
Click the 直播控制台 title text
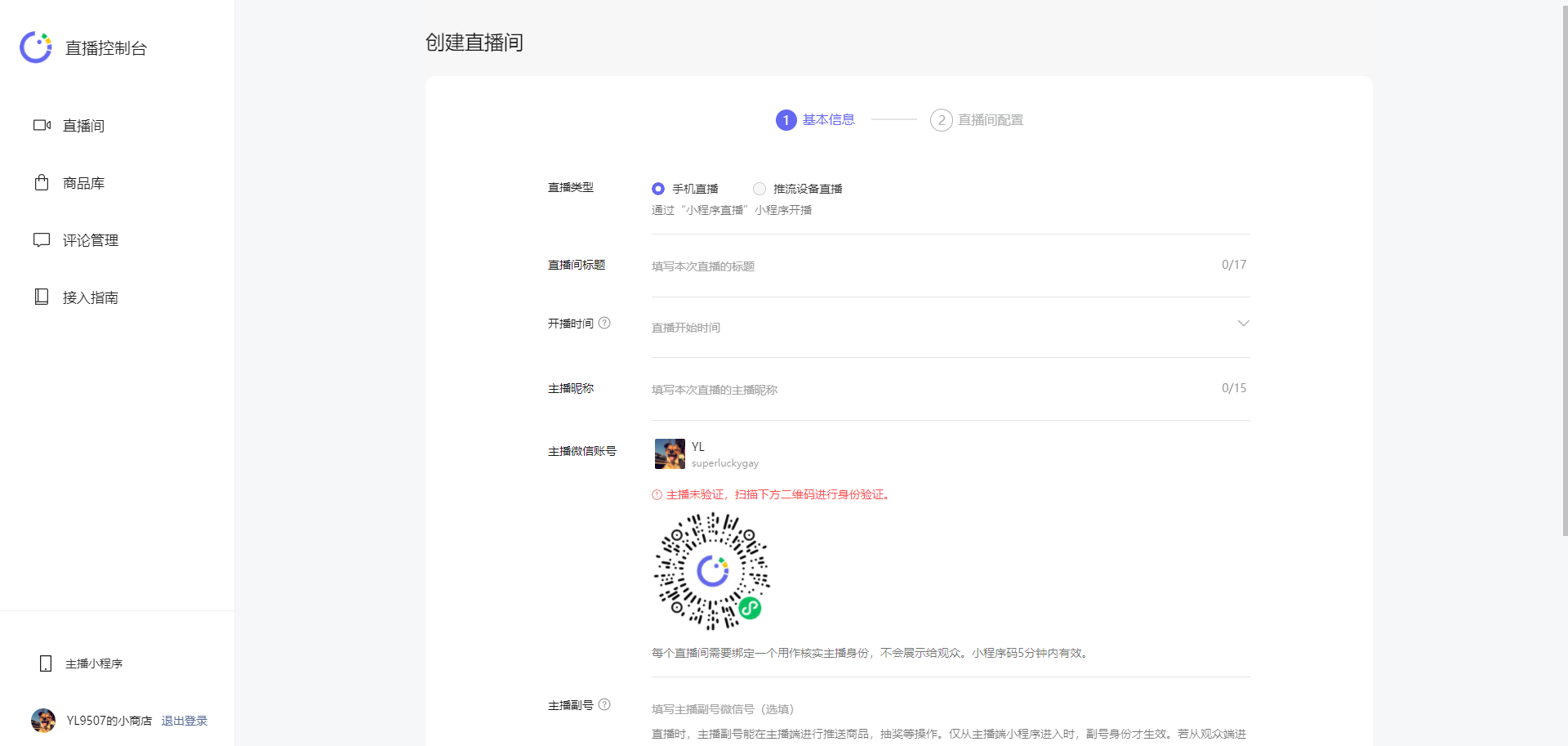pos(106,48)
